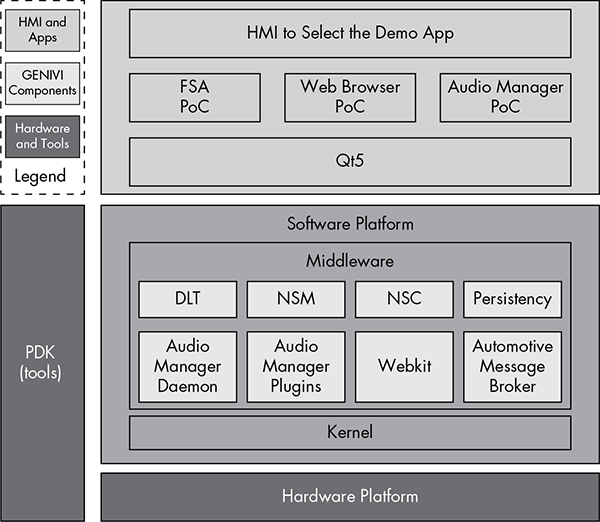Screen dimensions: 600x522
Task: Click the NSC component box
Action: [x=404, y=298]
